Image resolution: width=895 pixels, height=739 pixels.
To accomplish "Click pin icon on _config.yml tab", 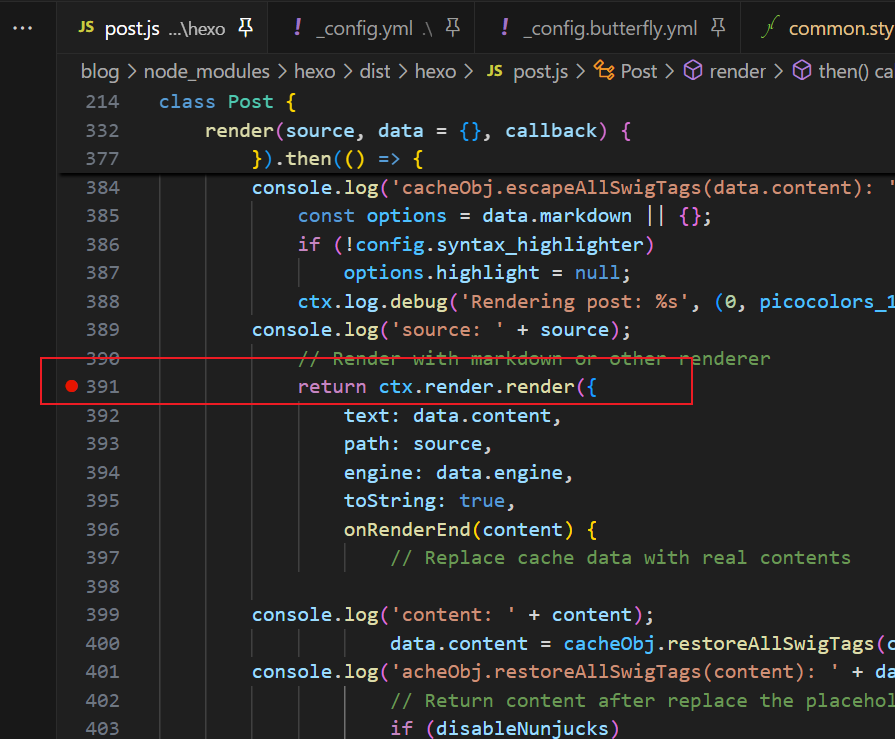I will pos(452,28).
